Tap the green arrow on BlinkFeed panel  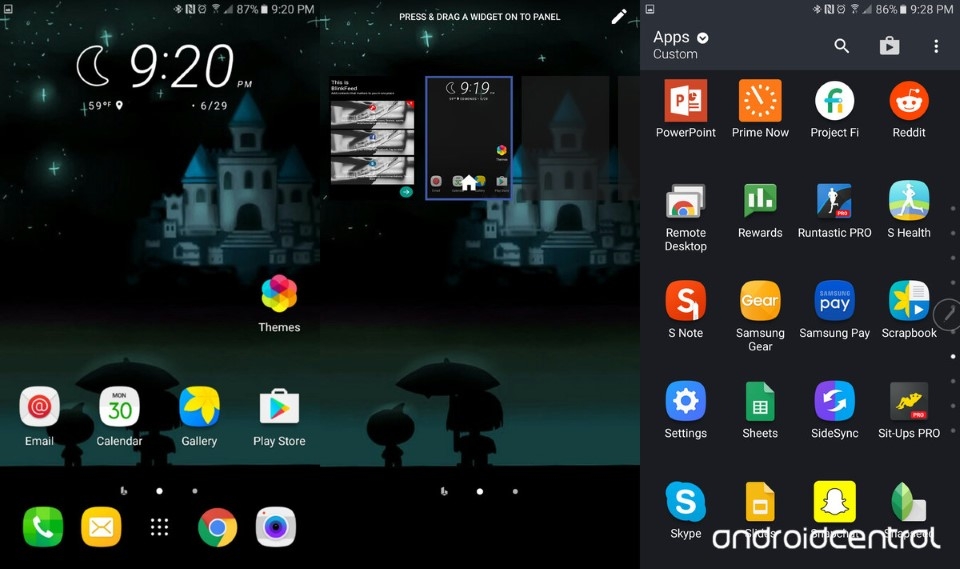pyautogui.click(x=406, y=192)
